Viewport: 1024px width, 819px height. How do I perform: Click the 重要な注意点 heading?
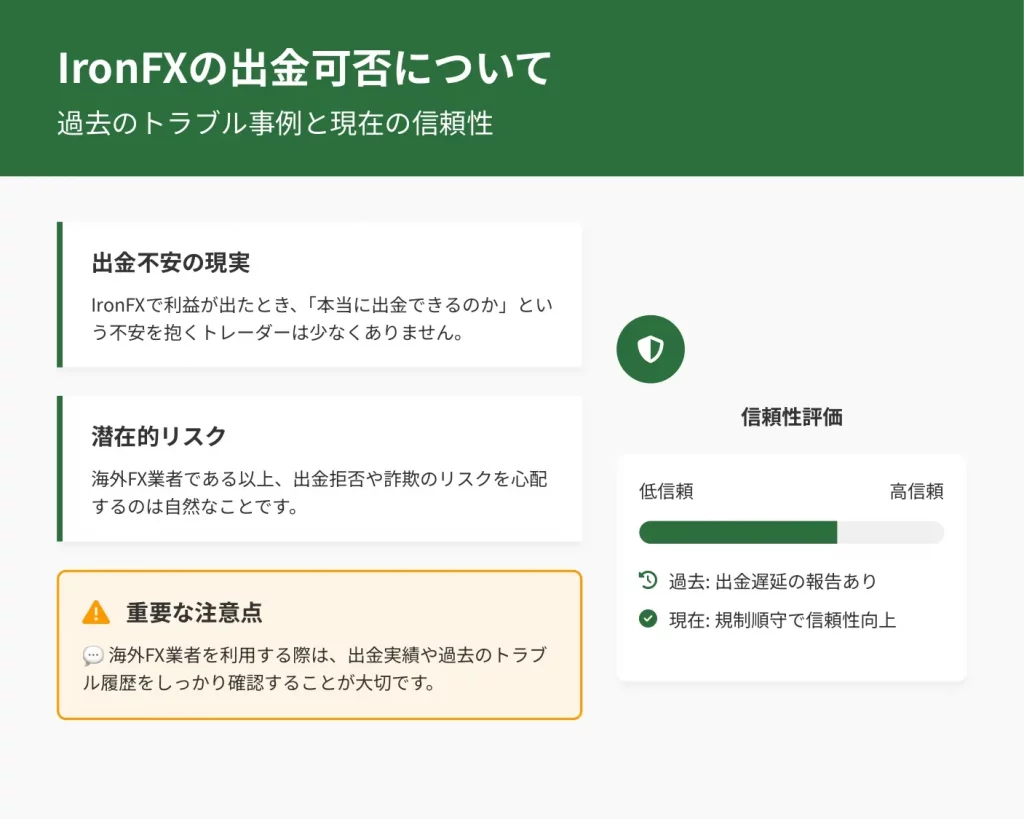[x=194, y=612]
